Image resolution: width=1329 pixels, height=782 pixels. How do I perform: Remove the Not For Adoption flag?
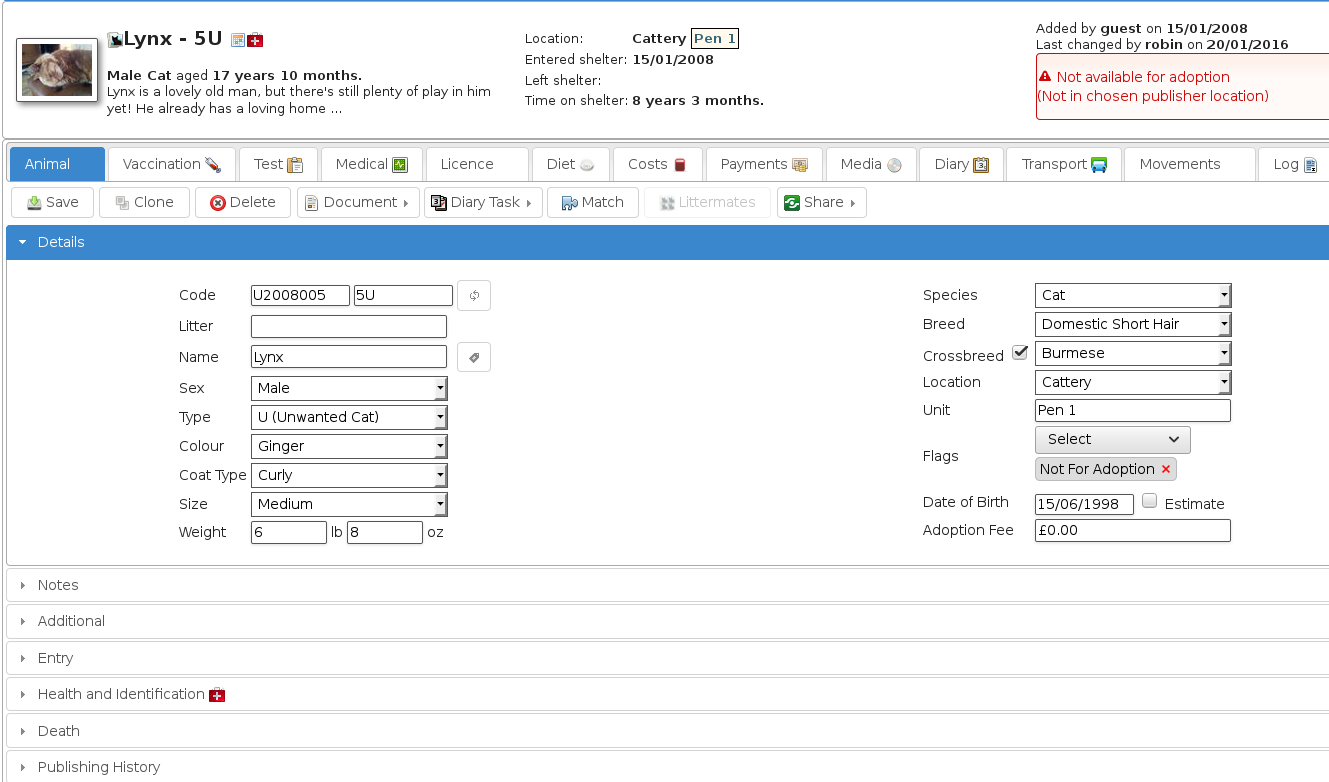click(x=1165, y=469)
